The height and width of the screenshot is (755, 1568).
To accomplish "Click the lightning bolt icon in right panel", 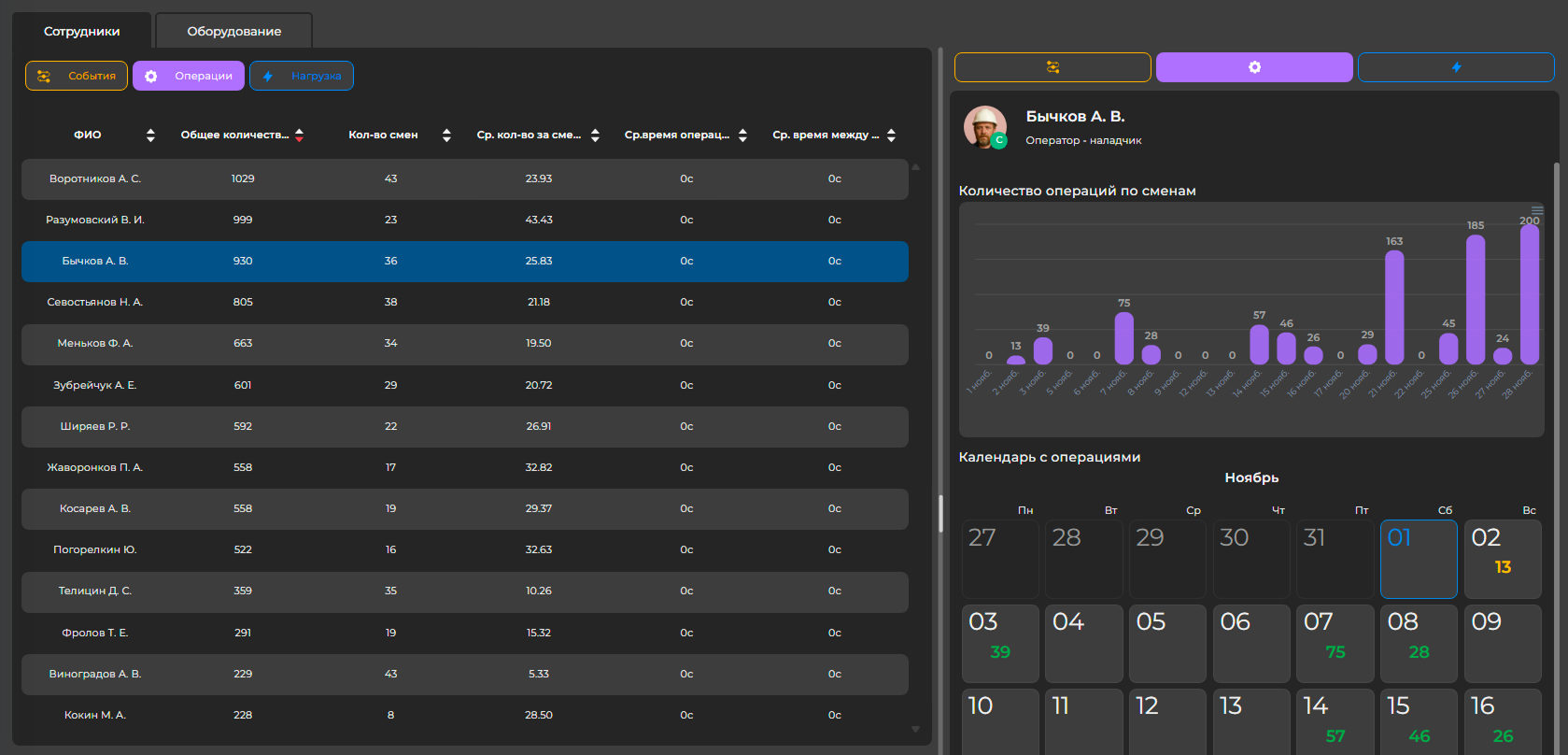I will coord(1456,67).
